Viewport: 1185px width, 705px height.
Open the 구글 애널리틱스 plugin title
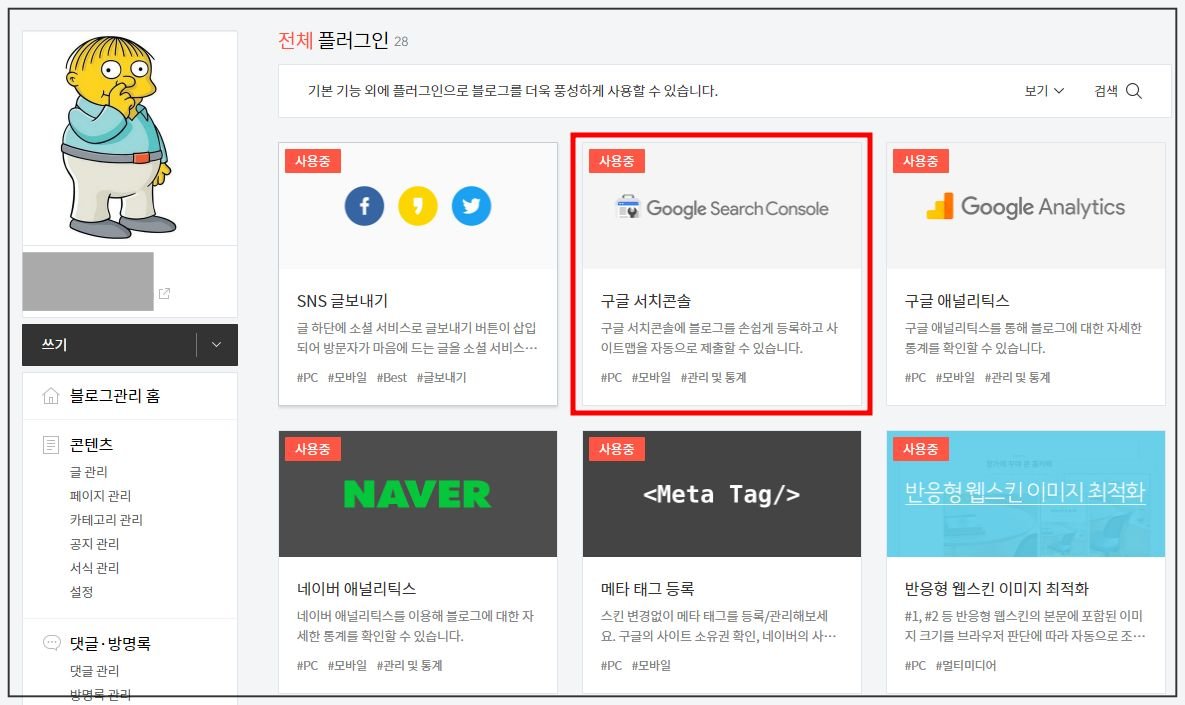[957, 301]
